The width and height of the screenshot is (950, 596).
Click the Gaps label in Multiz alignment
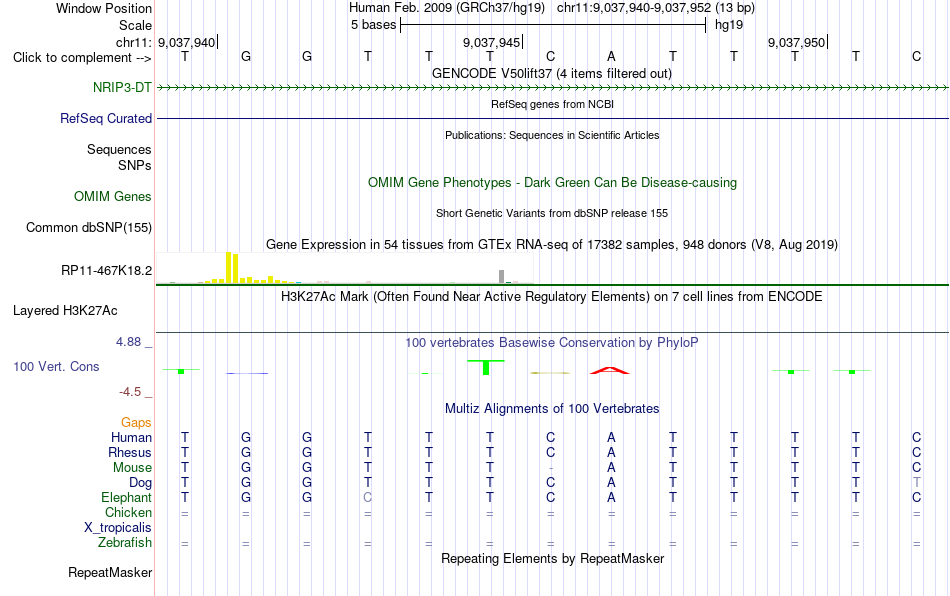[136, 422]
